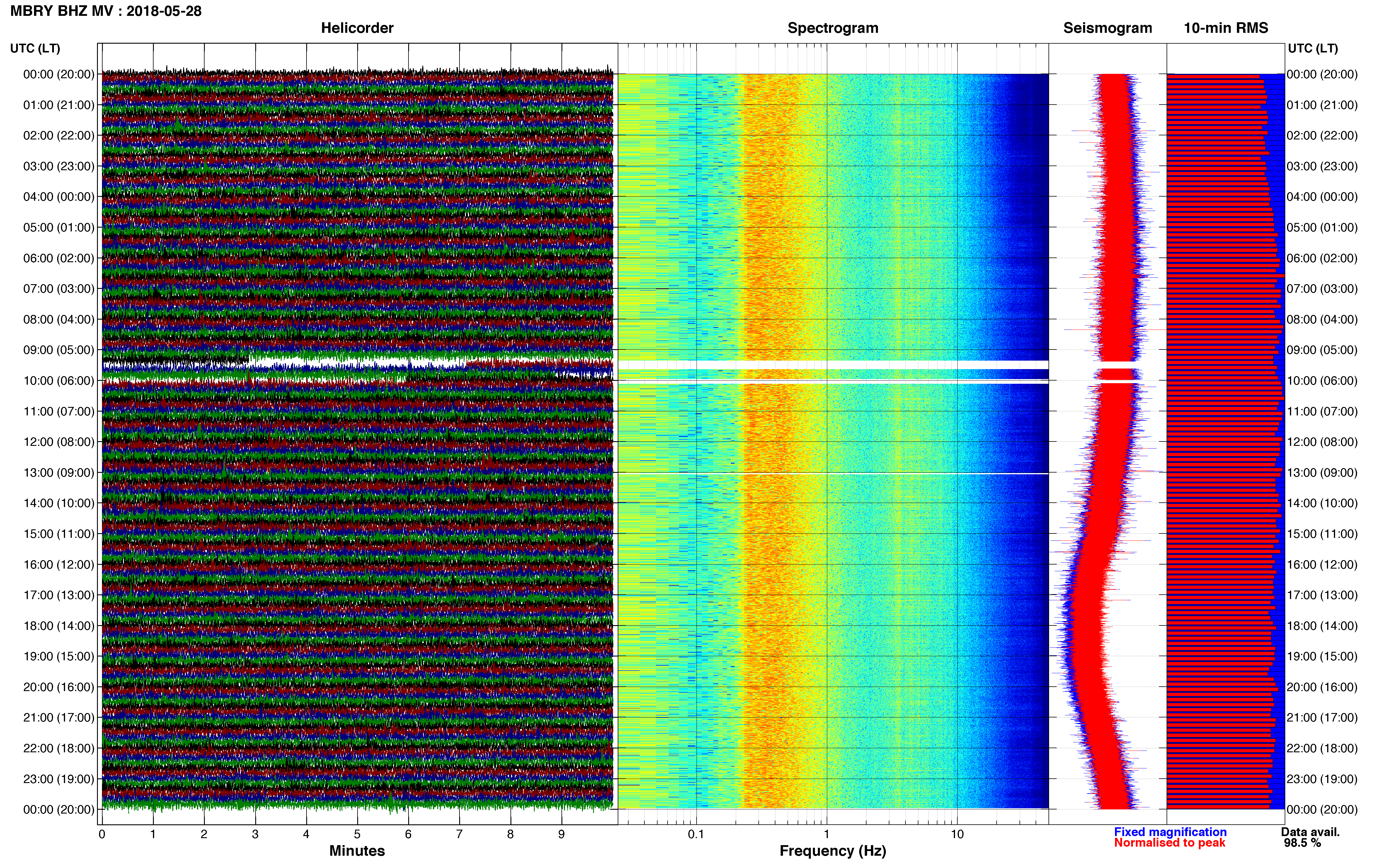Click the left '17:00 (13:00)' time label
The width and height of the screenshot is (1389, 868).
click(x=59, y=595)
